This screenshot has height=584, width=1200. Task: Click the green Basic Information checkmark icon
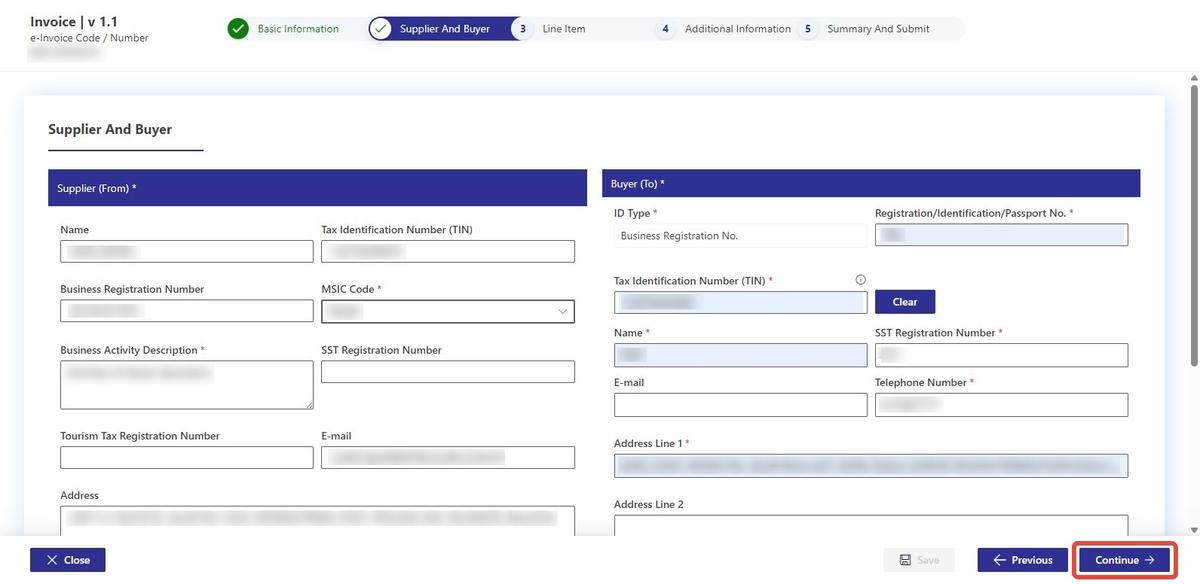click(238, 29)
